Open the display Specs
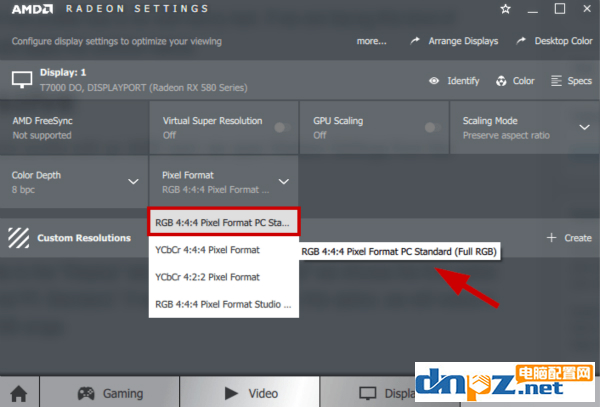 tap(580, 81)
